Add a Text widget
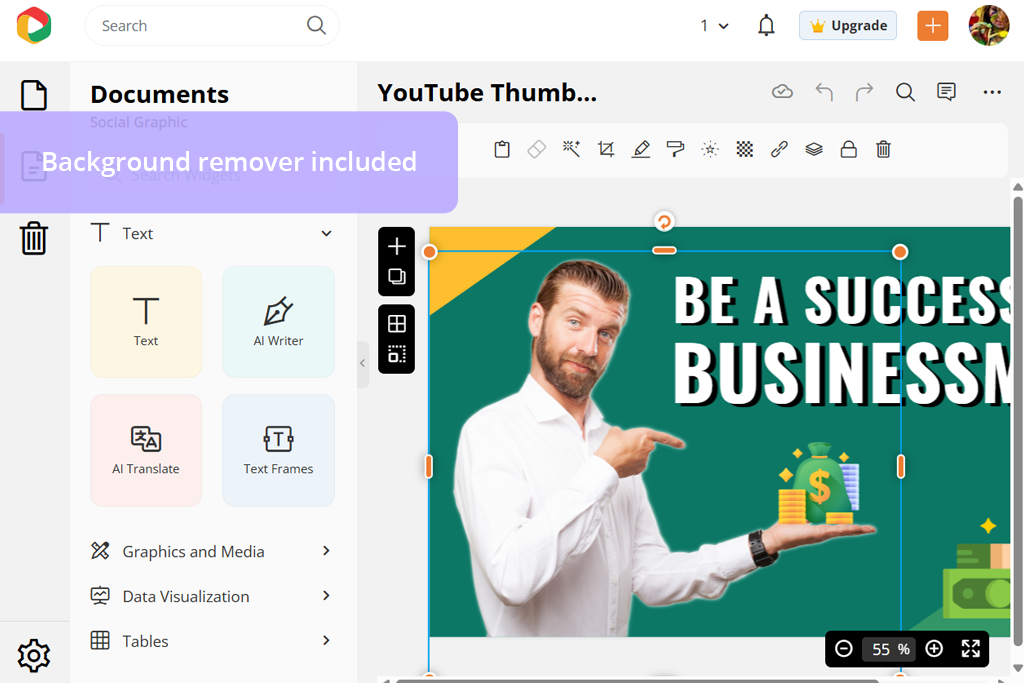 click(146, 321)
